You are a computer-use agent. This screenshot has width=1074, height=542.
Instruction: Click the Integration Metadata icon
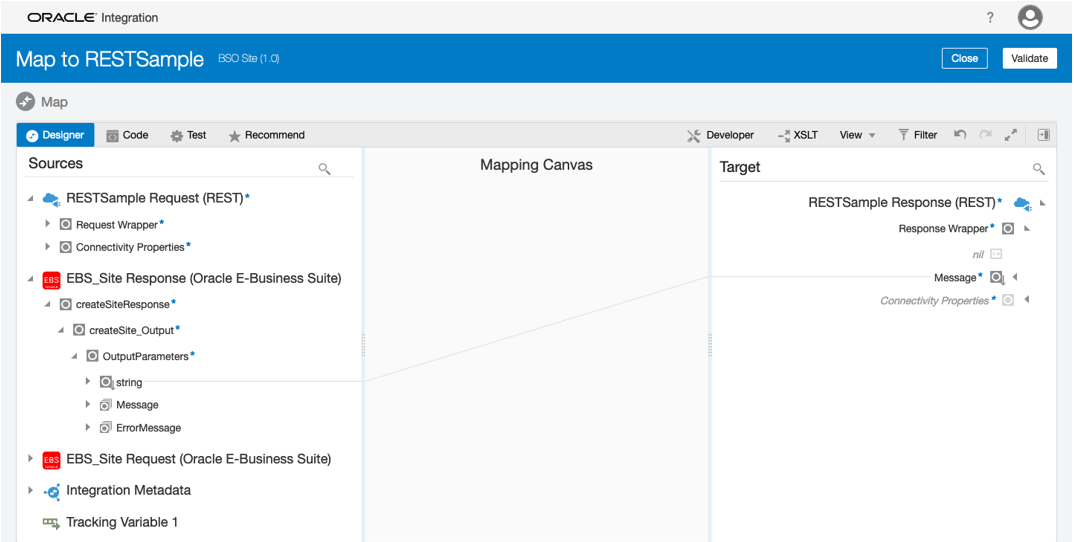pos(51,491)
